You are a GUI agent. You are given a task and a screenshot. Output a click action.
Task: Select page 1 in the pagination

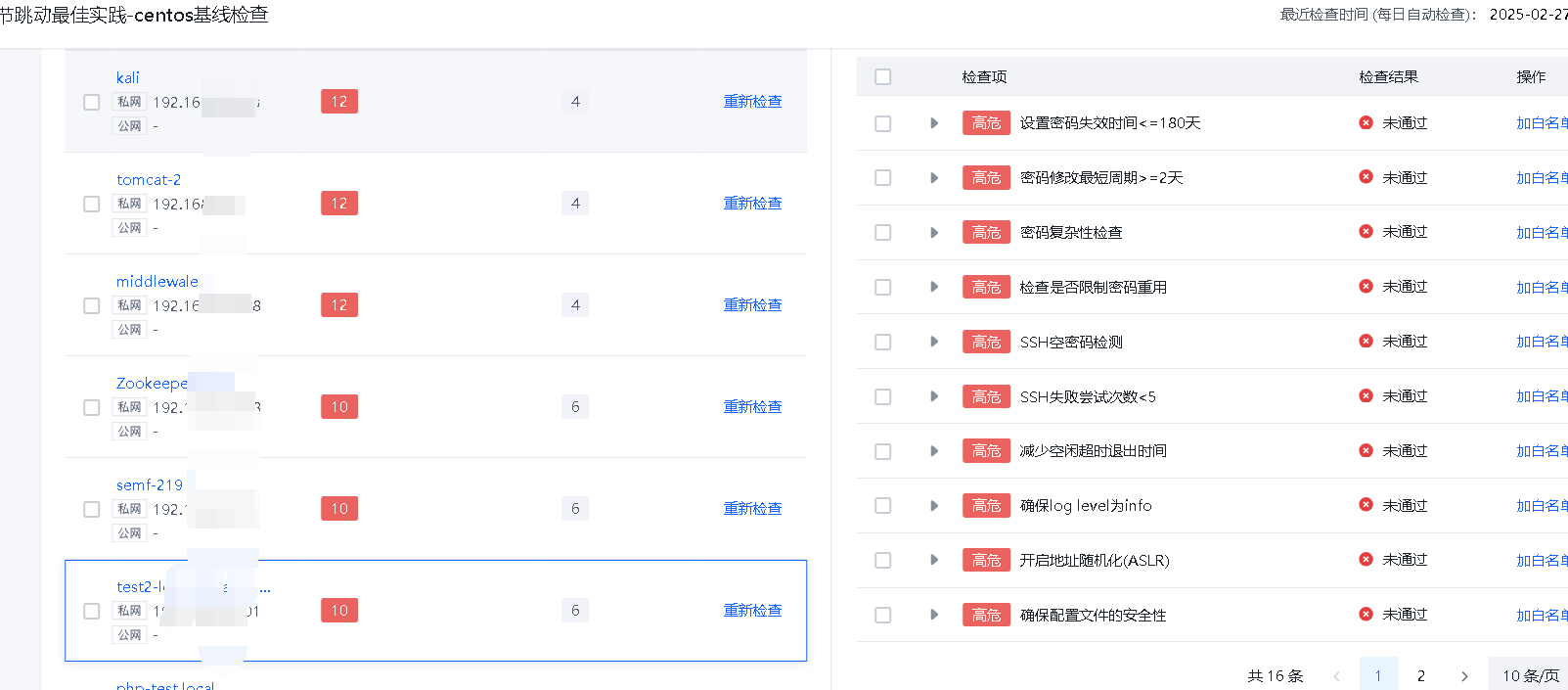1377,676
